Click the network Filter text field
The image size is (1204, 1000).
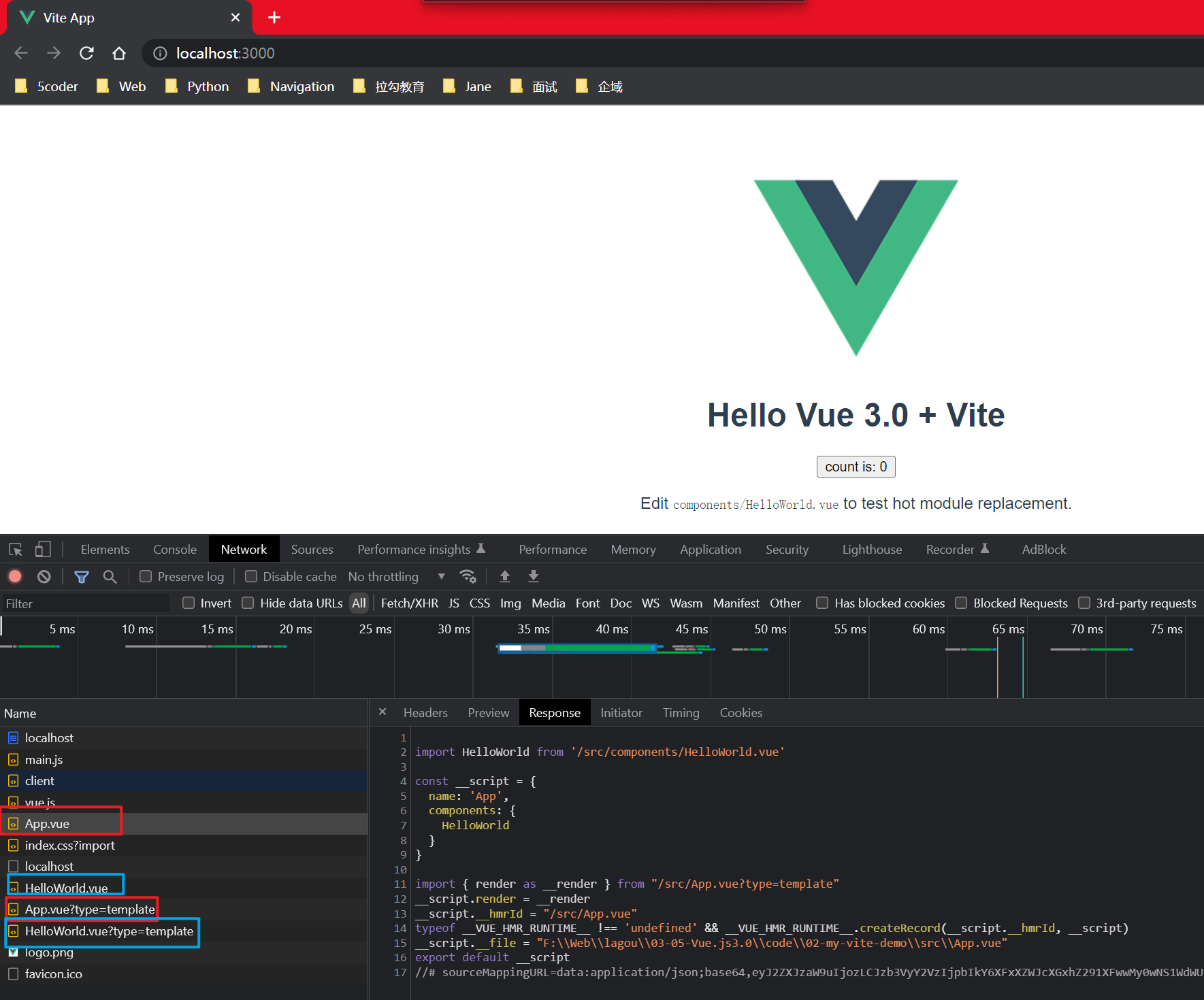point(85,603)
